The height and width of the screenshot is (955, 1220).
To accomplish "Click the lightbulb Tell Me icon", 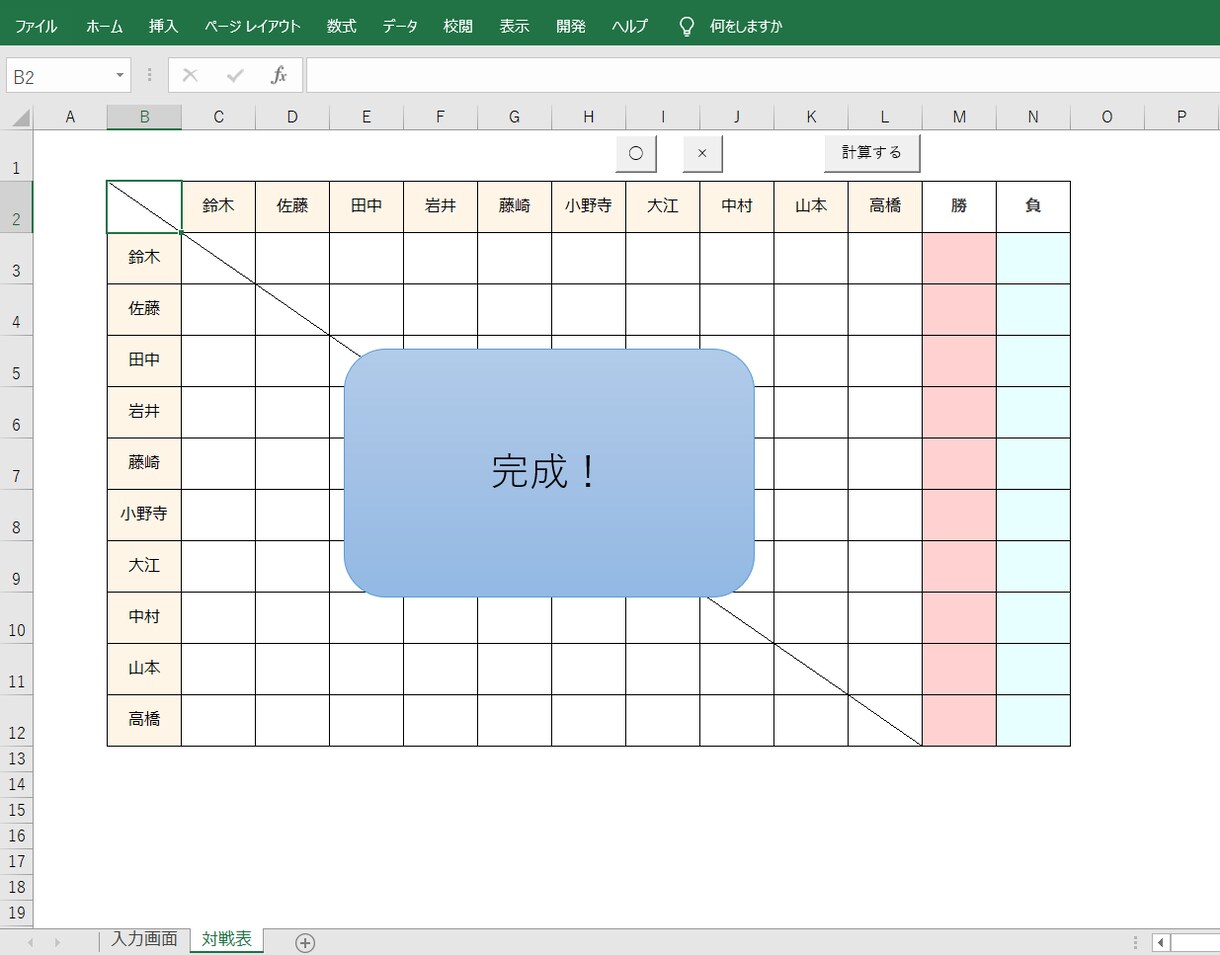I will point(686,27).
